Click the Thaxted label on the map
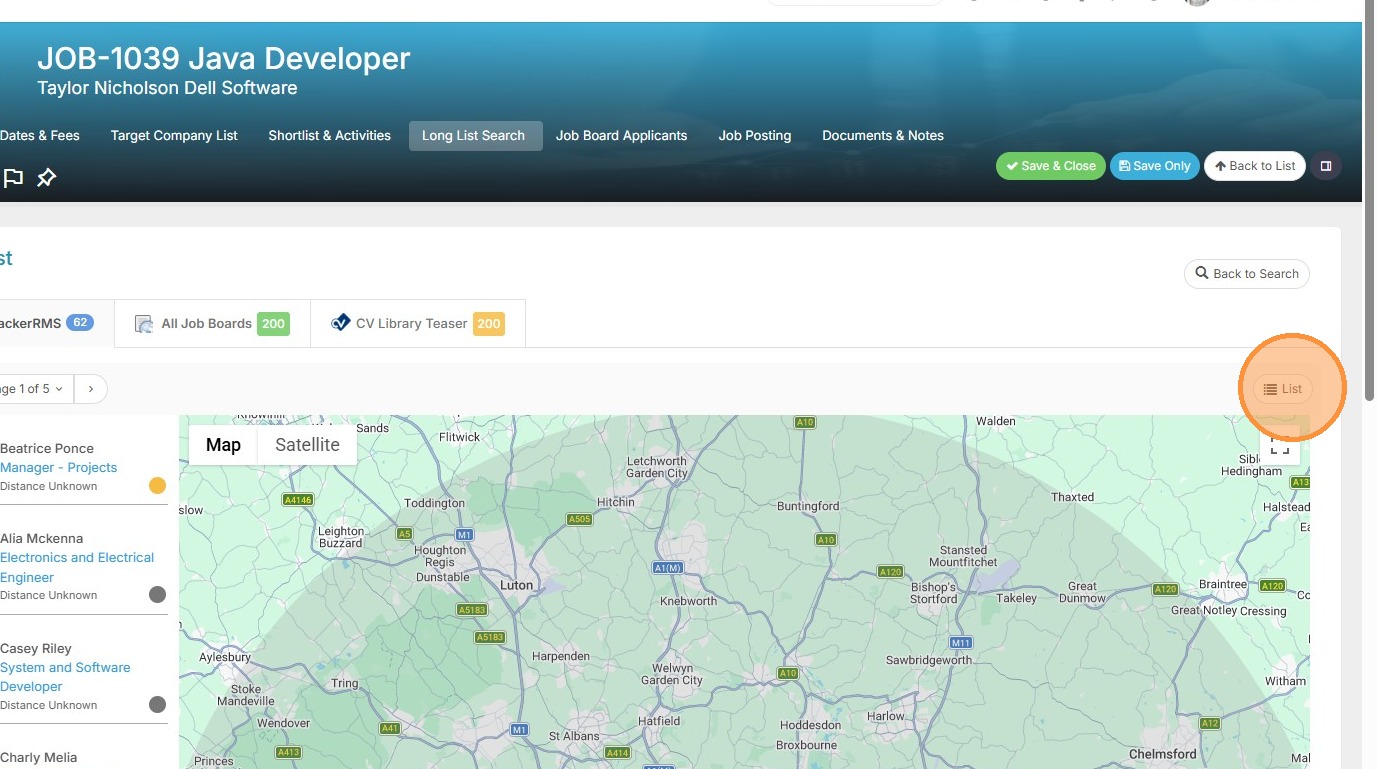The image size is (1377, 769). 1073,497
